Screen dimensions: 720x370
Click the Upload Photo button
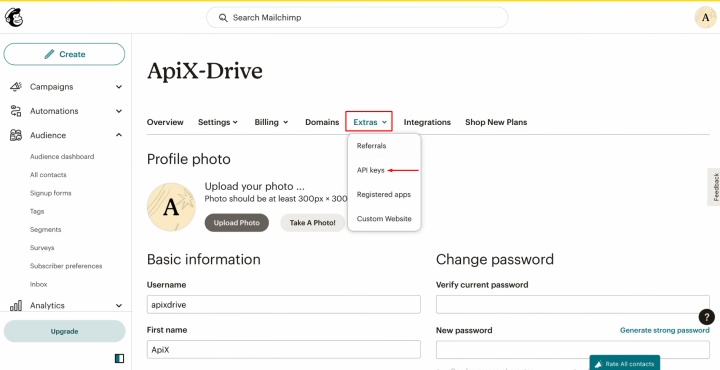pos(236,223)
